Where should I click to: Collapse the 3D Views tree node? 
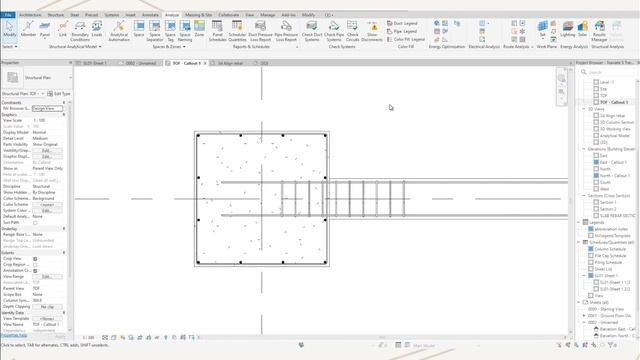click(584, 109)
